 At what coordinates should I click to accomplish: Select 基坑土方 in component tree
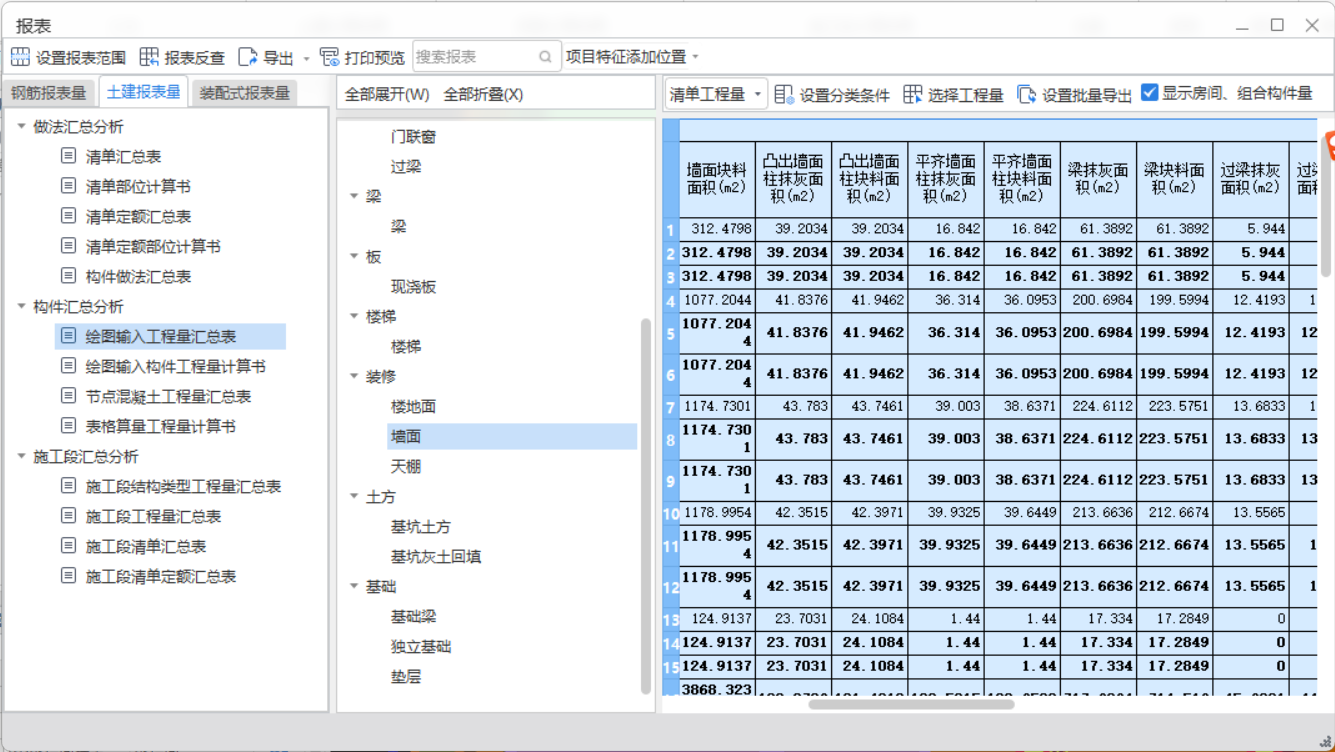click(421, 526)
